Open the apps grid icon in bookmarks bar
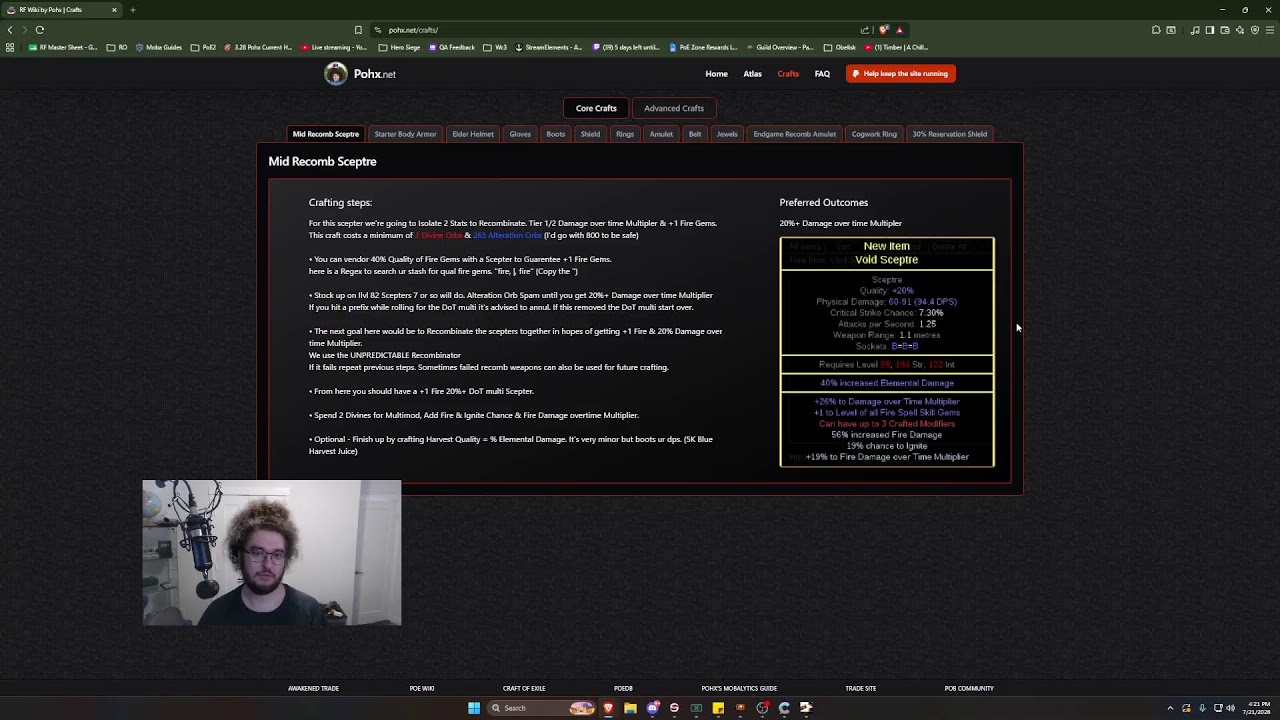Image resolution: width=1280 pixels, height=720 pixels. tap(10, 47)
